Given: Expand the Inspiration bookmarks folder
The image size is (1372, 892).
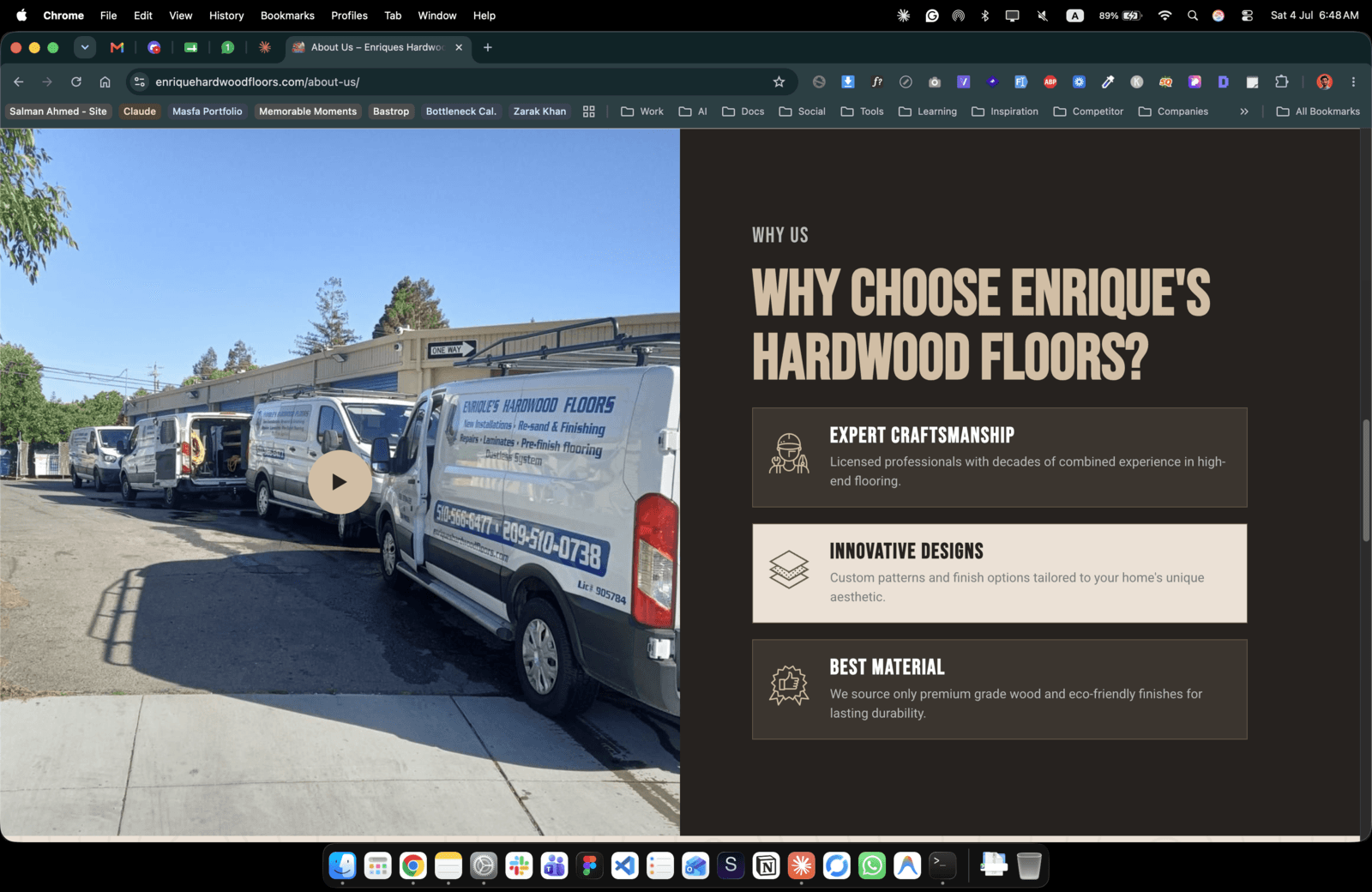Looking at the screenshot, I should [x=1005, y=111].
